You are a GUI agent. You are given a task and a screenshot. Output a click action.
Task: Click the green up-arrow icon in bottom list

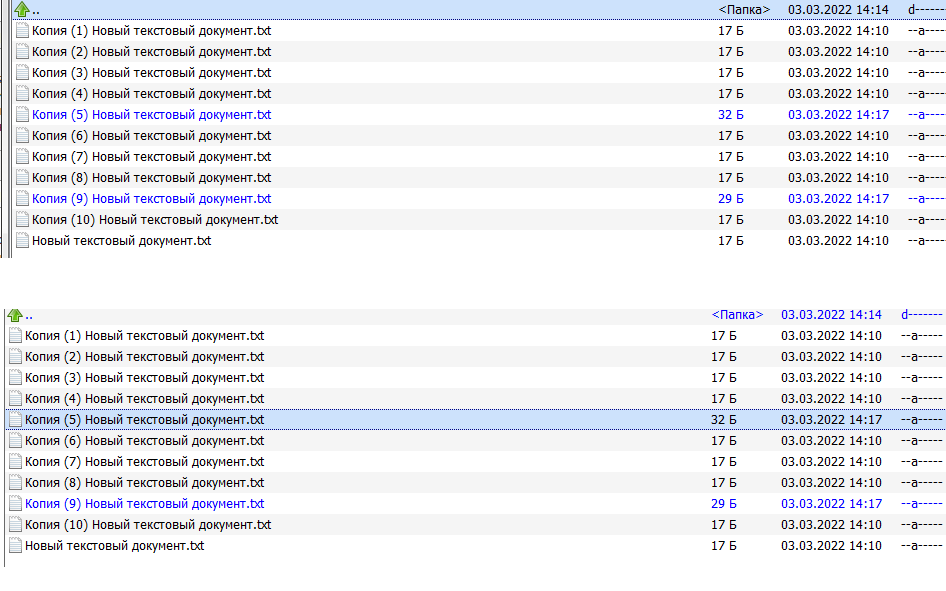[x=15, y=315]
